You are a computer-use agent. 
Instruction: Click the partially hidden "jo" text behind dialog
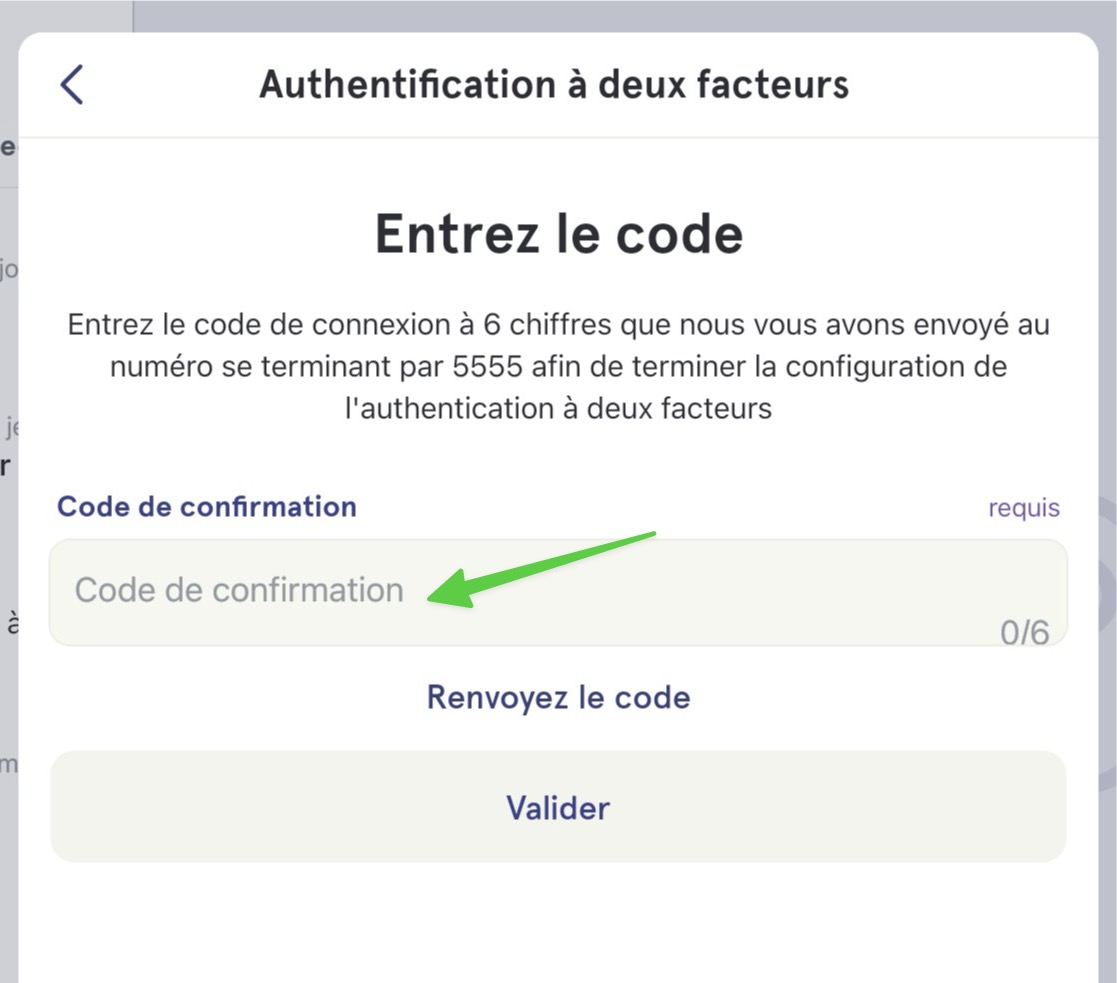point(9,270)
